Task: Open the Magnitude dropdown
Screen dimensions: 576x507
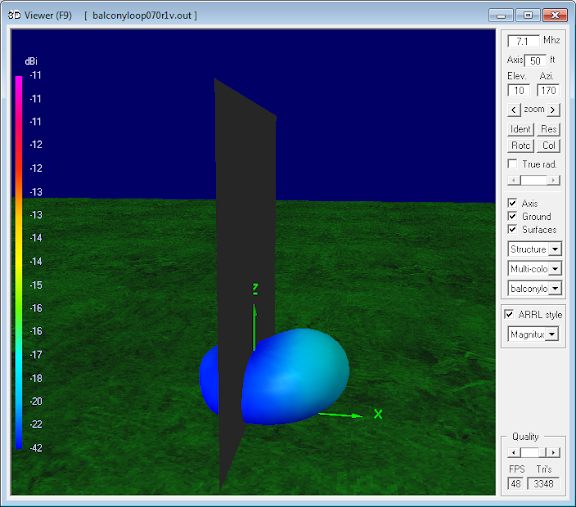Action: coord(533,334)
